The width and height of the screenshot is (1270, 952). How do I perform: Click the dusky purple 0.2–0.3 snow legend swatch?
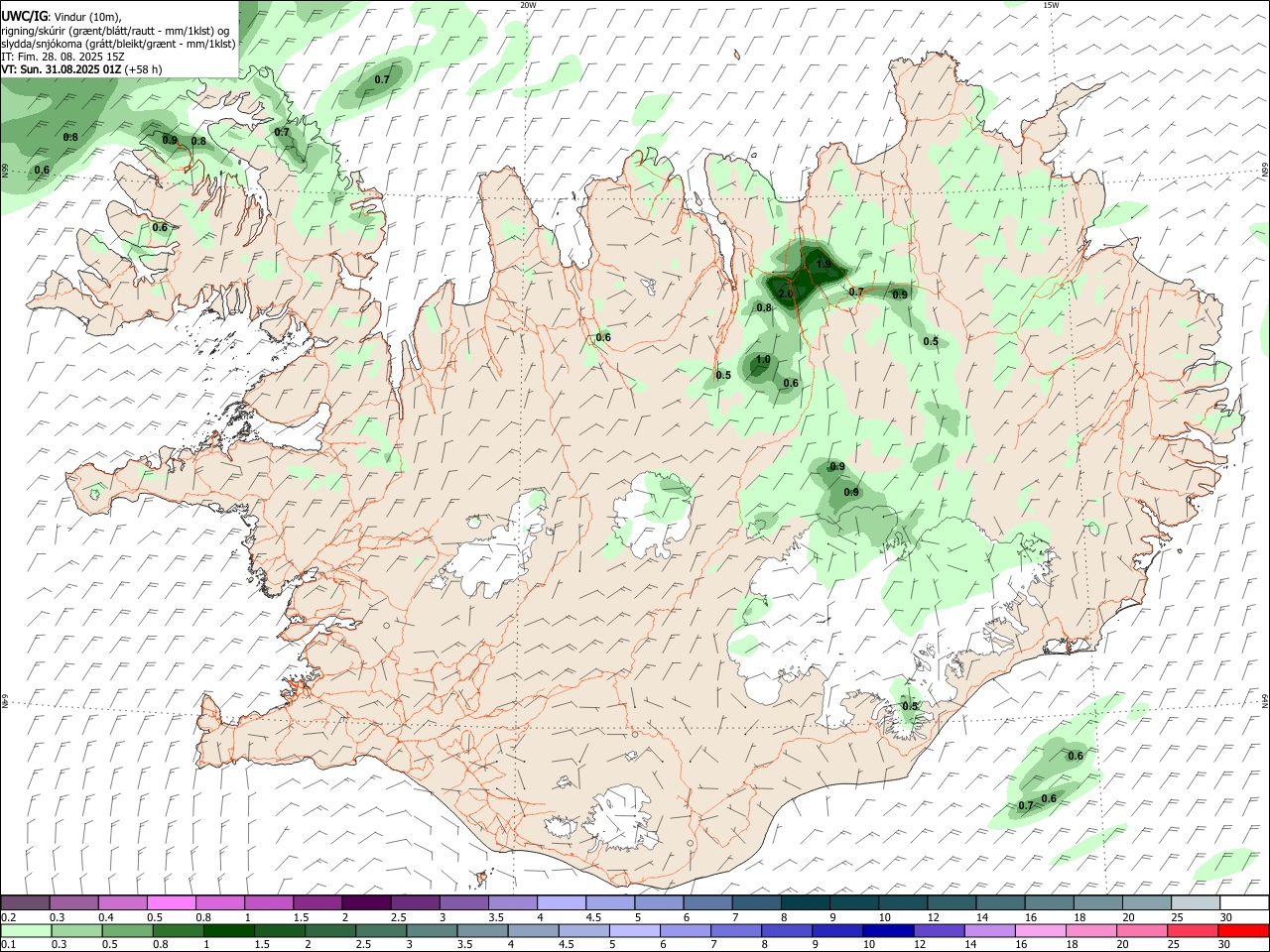click(25, 902)
